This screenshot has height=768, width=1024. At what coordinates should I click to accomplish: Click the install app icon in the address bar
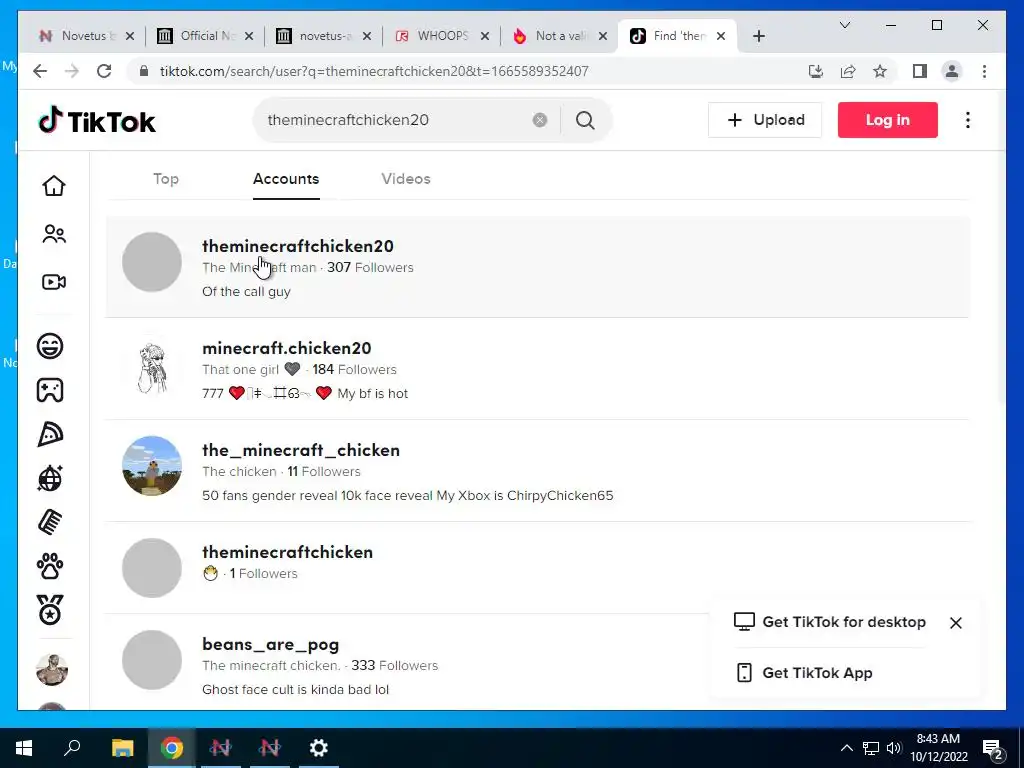816,71
